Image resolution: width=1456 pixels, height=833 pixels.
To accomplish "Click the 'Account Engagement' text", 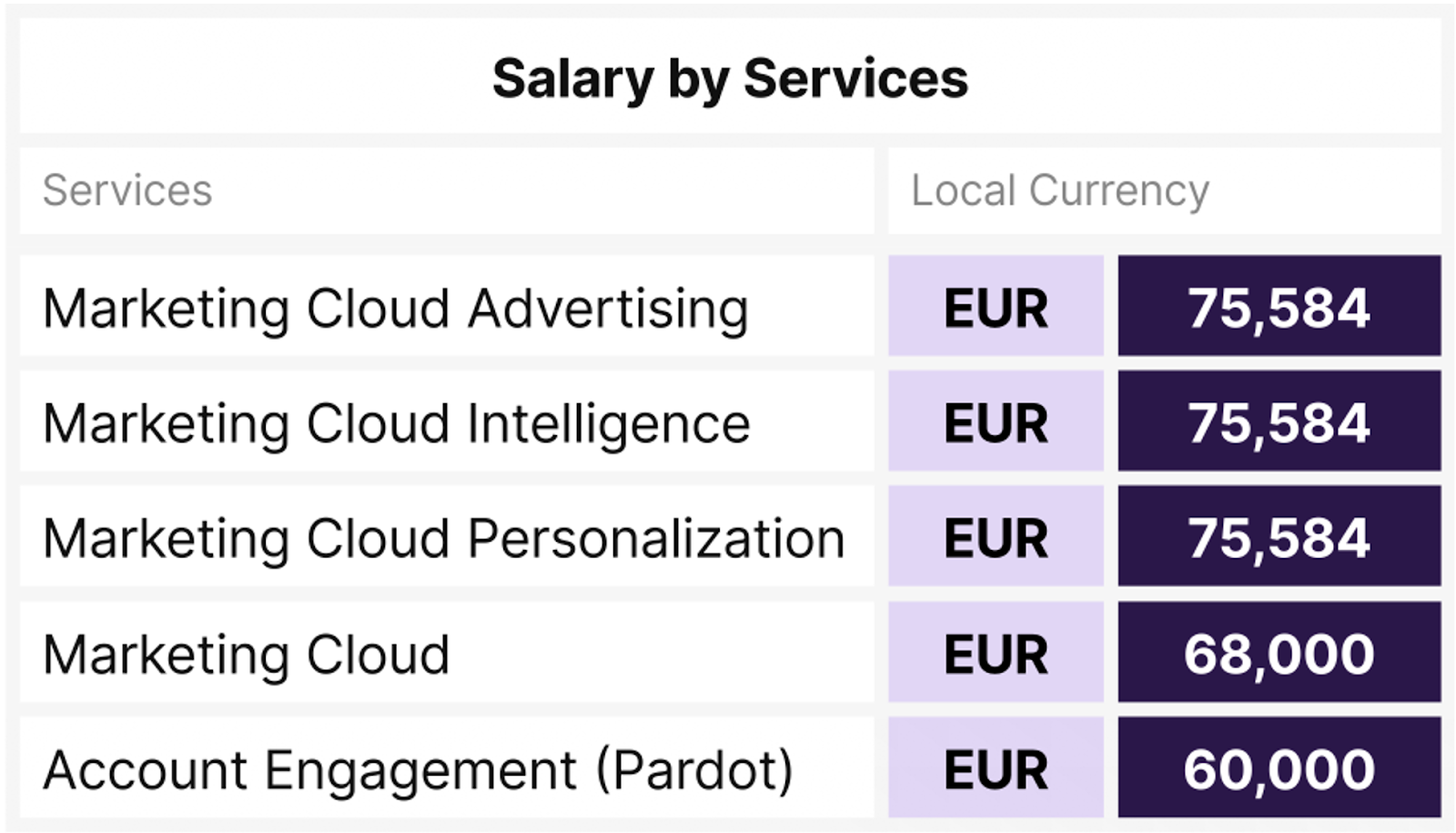I will pos(310,769).
